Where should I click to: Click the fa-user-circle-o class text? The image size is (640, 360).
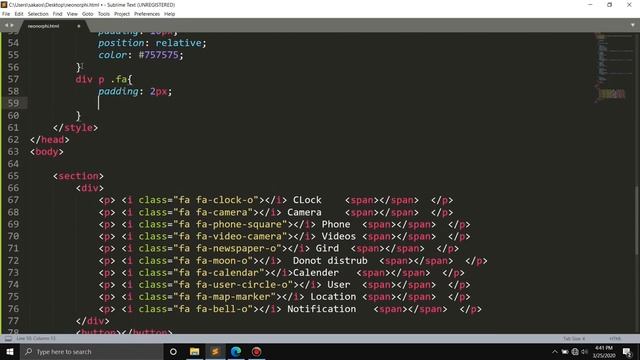(x=242, y=284)
